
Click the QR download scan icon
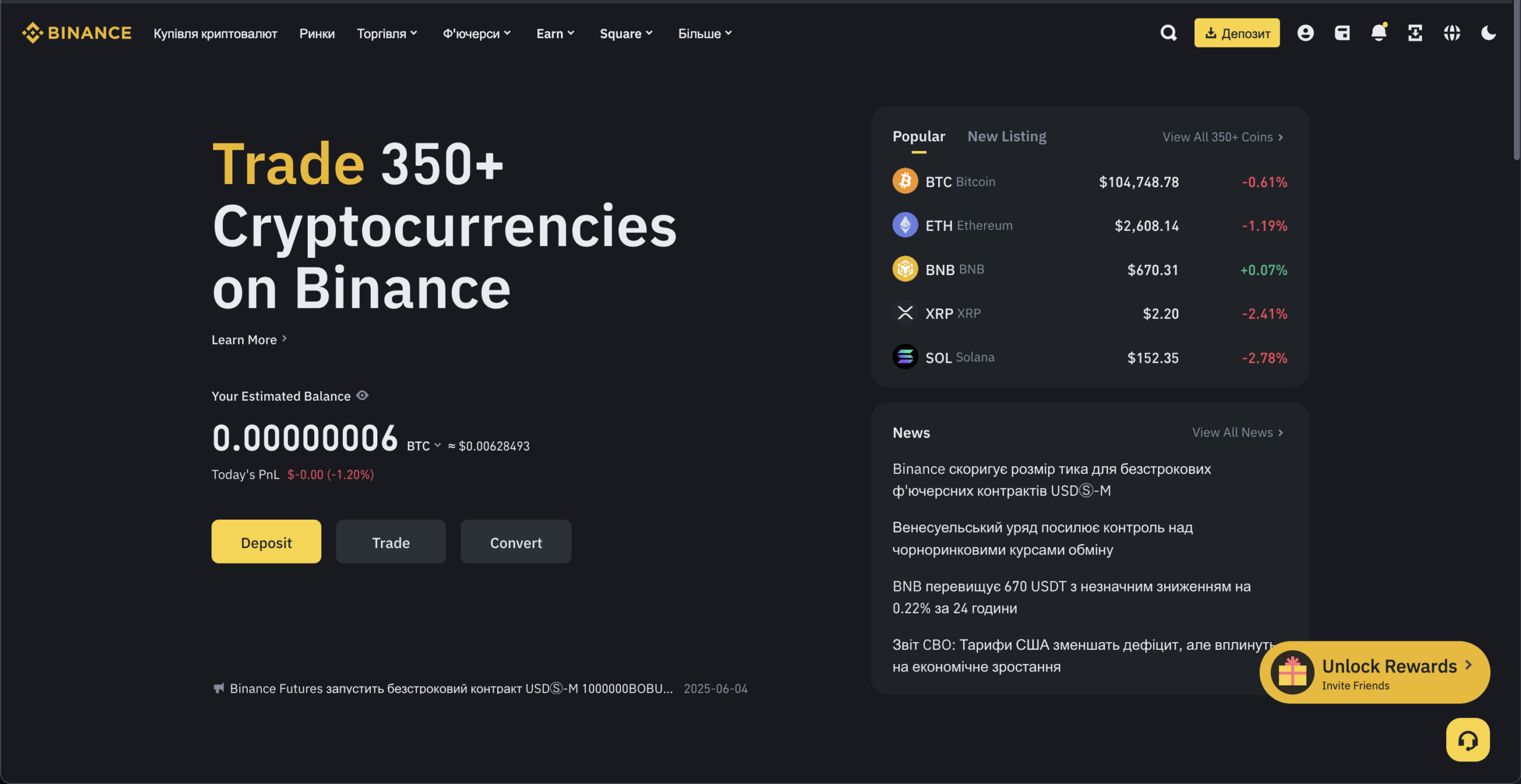(1415, 33)
